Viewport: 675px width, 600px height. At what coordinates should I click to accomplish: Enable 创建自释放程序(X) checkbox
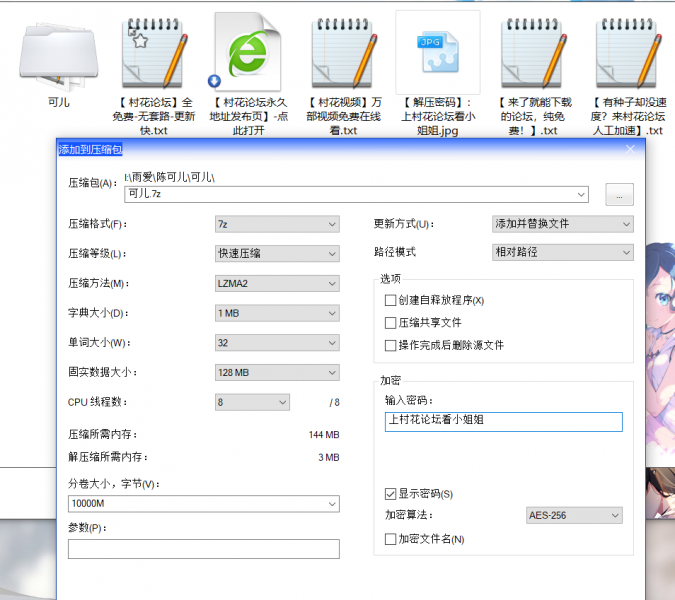tap(390, 300)
